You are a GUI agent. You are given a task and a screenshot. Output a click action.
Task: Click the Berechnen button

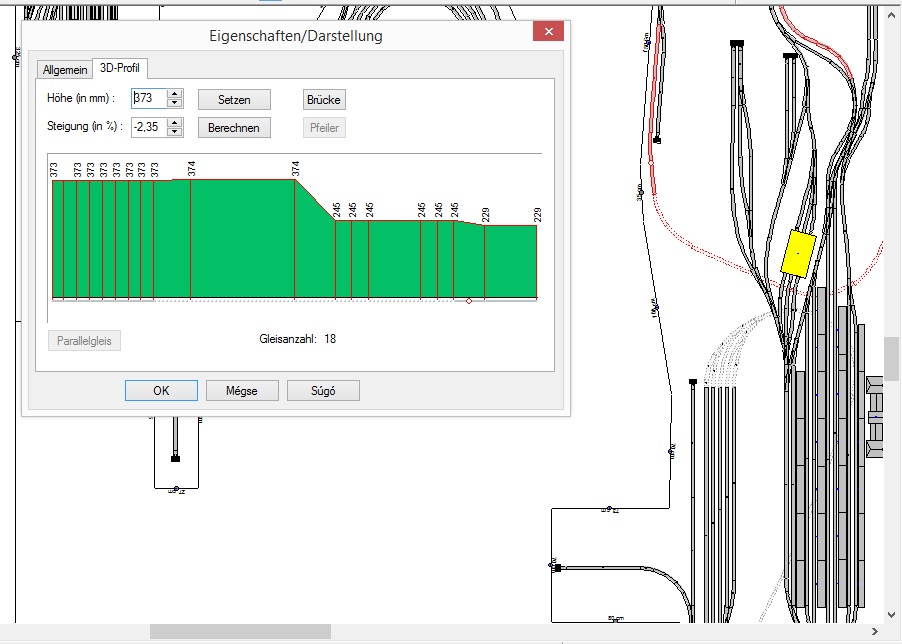tap(233, 128)
